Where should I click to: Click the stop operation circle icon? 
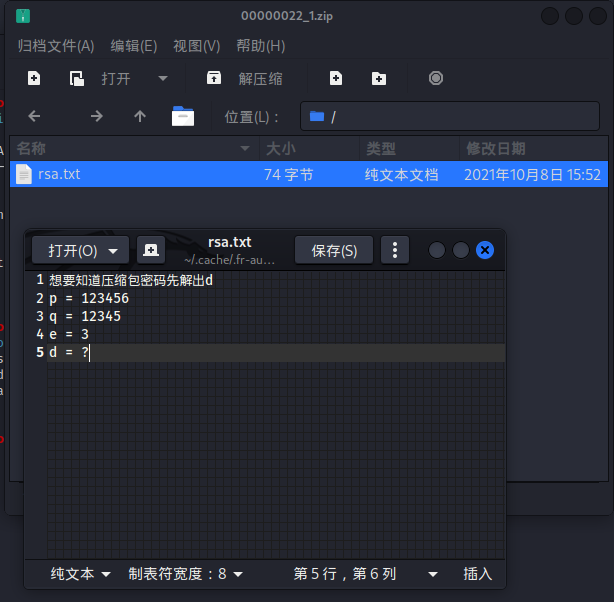click(436, 78)
